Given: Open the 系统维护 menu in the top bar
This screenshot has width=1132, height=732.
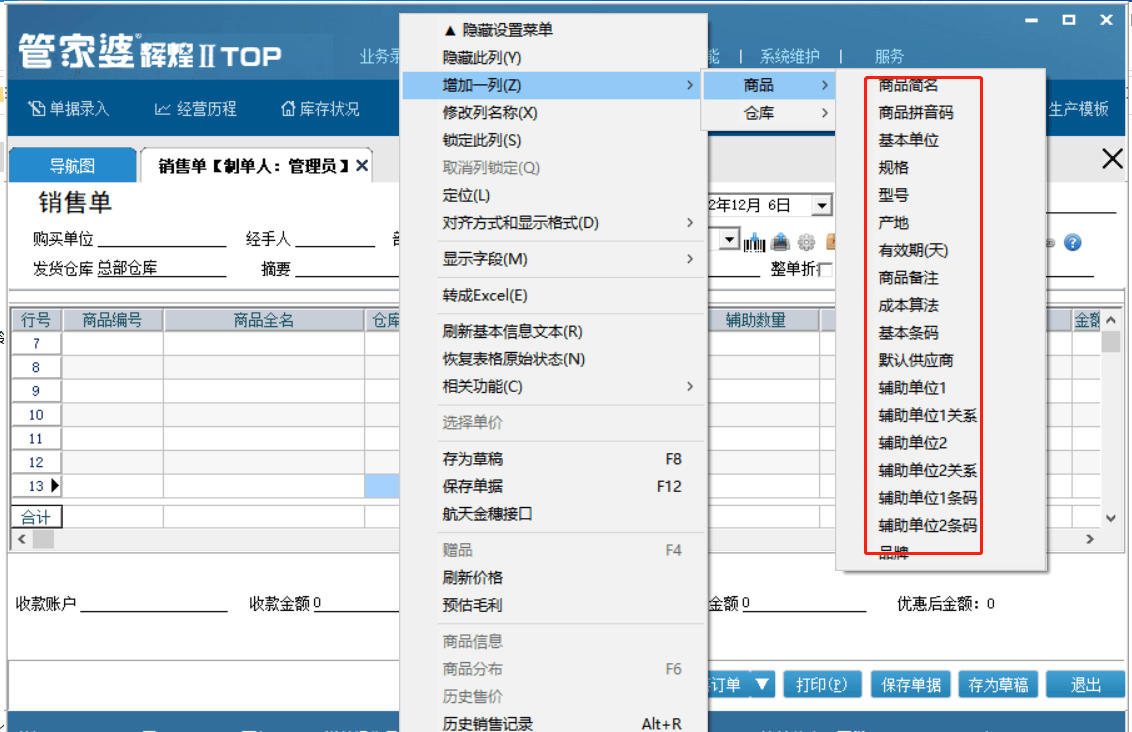Looking at the screenshot, I should click(789, 56).
